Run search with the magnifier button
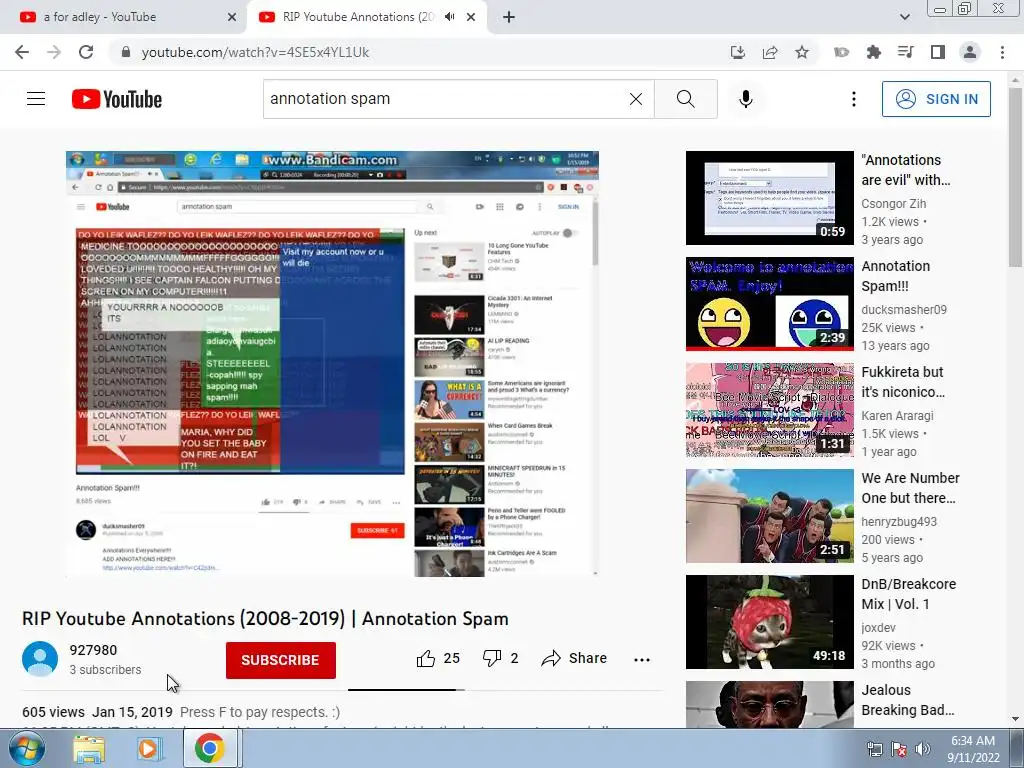The height and width of the screenshot is (768, 1024). click(x=686, y=99)
